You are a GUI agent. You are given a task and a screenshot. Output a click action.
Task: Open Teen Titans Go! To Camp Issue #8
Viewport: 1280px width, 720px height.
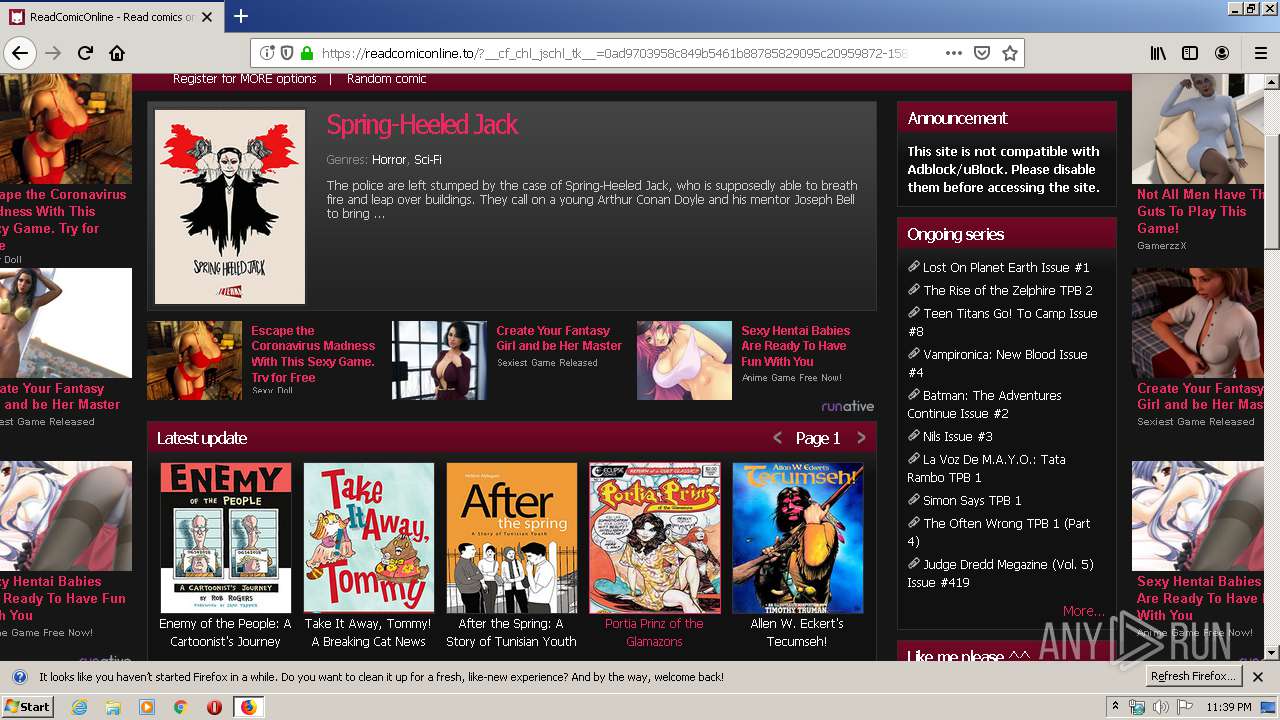point(1003,322)
